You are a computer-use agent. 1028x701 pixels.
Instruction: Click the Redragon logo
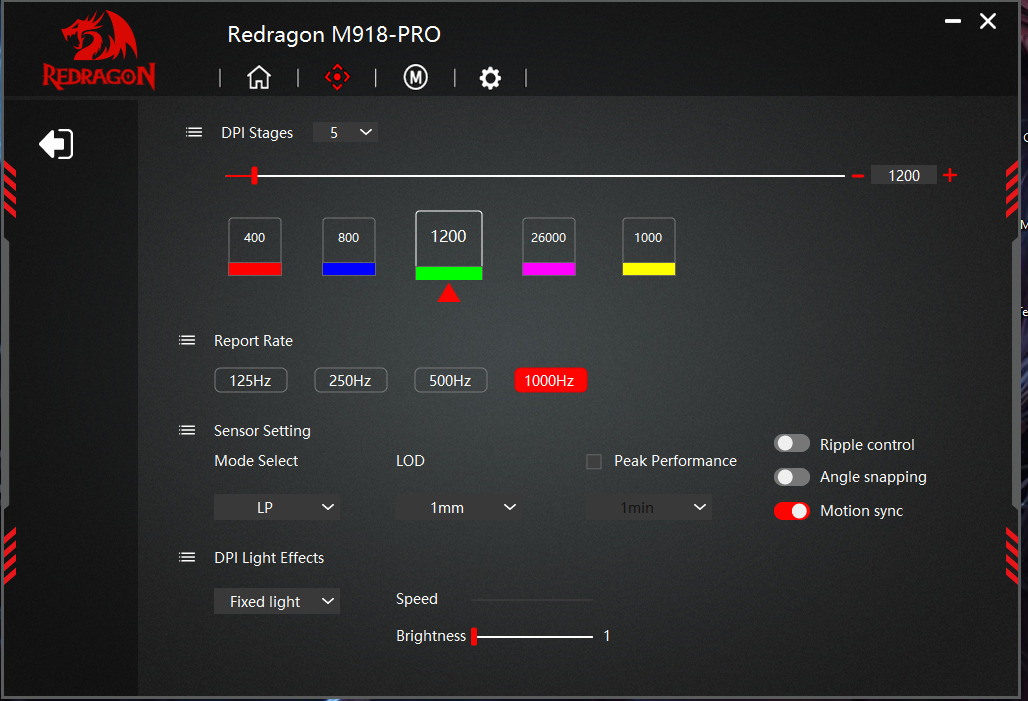coord(99,50)
